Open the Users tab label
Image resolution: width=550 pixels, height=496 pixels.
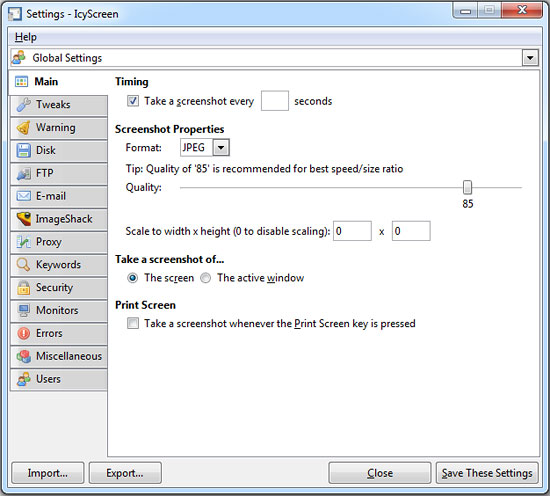point(48,379)
